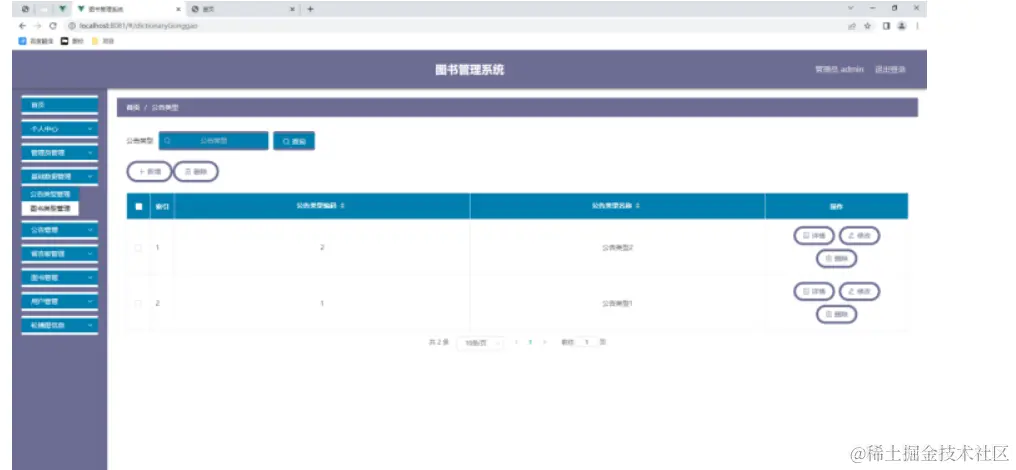The image size is (1016, 470).
Task: Expand the 用户管理 sidebar menu
Action: [x=60, y=301]
